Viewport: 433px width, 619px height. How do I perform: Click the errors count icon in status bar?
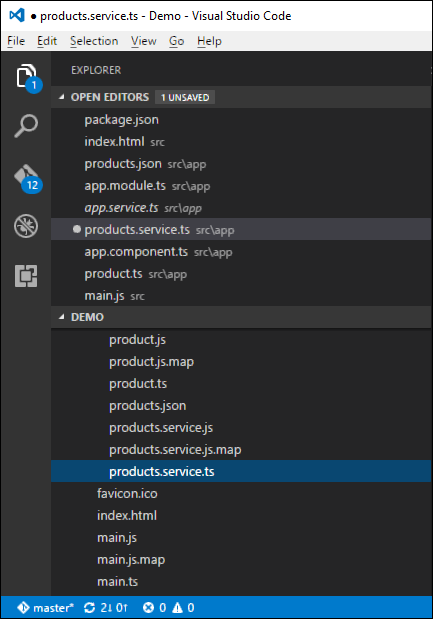click(148, 608)
